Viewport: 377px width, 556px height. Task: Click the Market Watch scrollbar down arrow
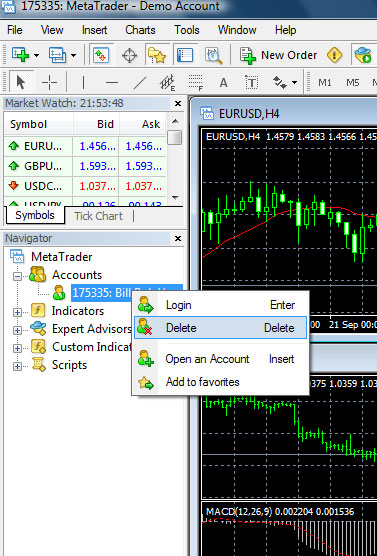pyautogui.click(x=174, y=198)
